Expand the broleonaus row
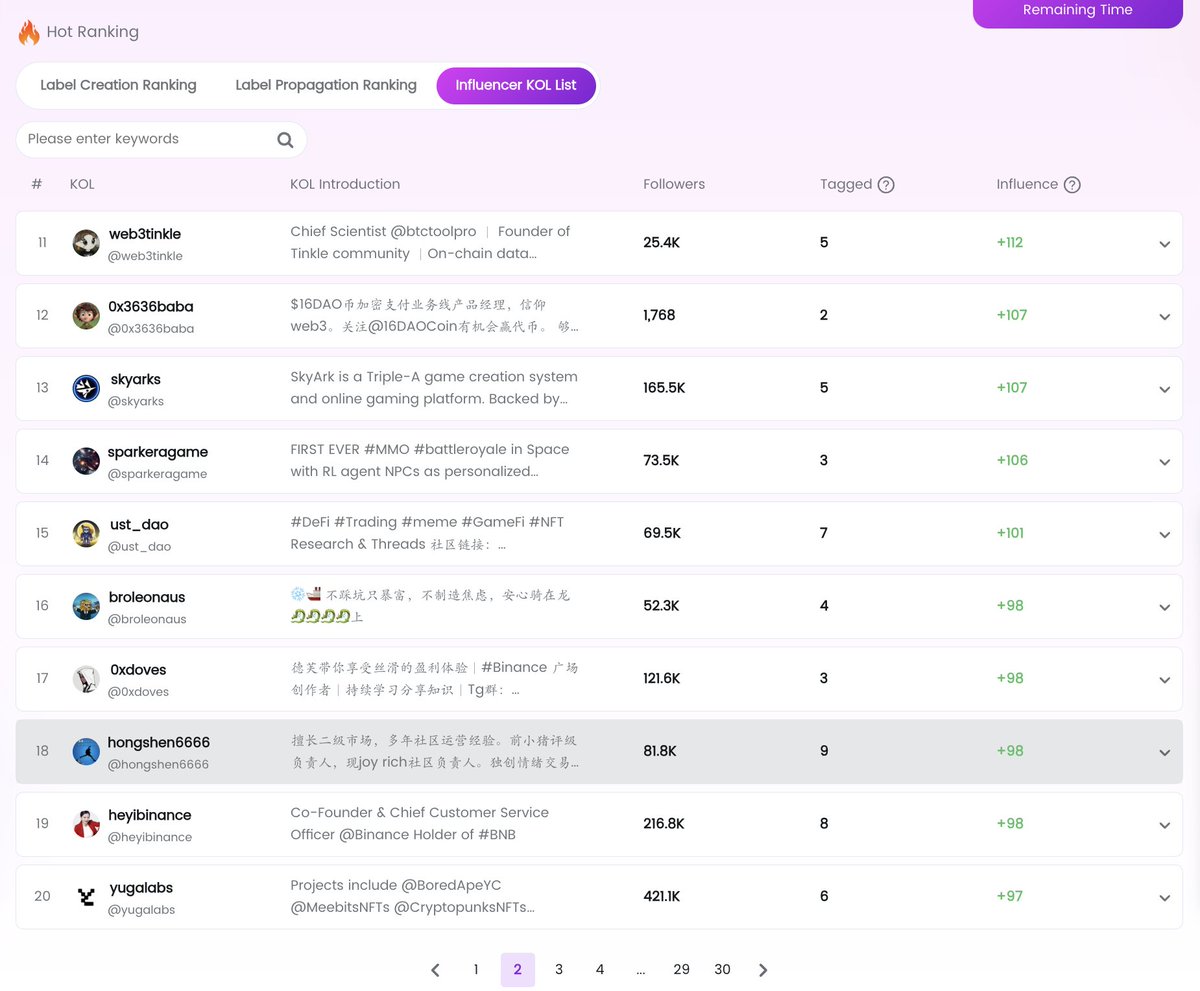Image resolution: width=1200 pixels, height=991 pixels. coord(1164,607)
